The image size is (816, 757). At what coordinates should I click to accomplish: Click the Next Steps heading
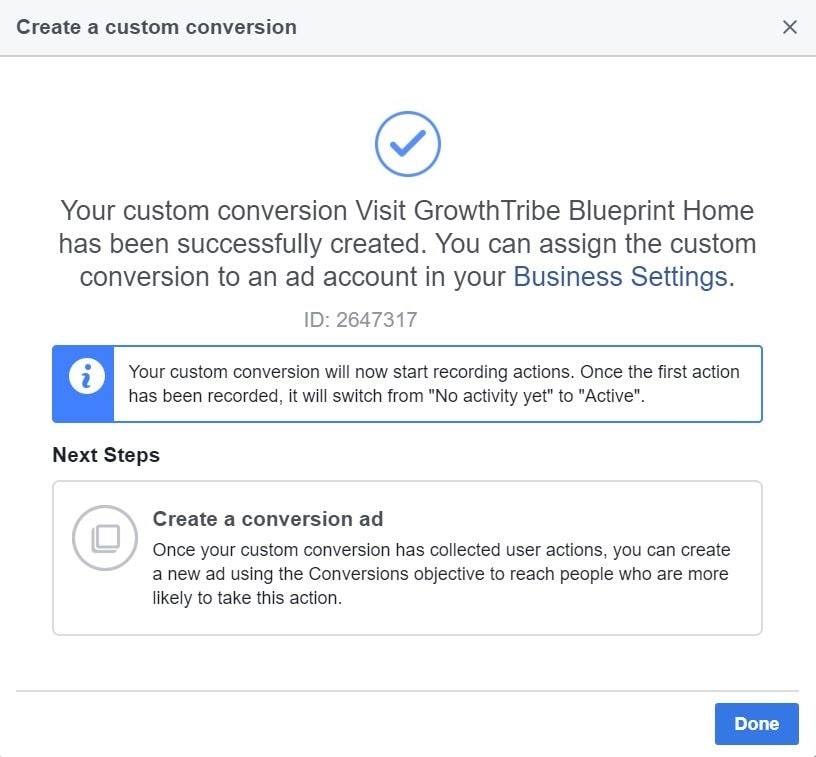tap(106, 455)
